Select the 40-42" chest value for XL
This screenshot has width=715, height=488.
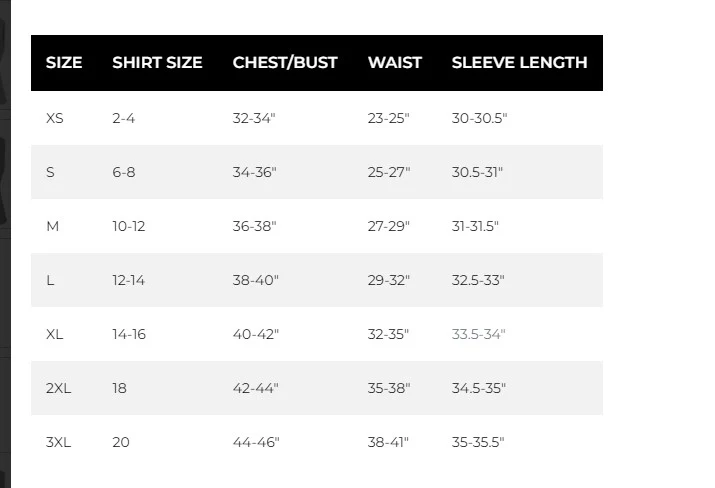click(x=255, y=334)
